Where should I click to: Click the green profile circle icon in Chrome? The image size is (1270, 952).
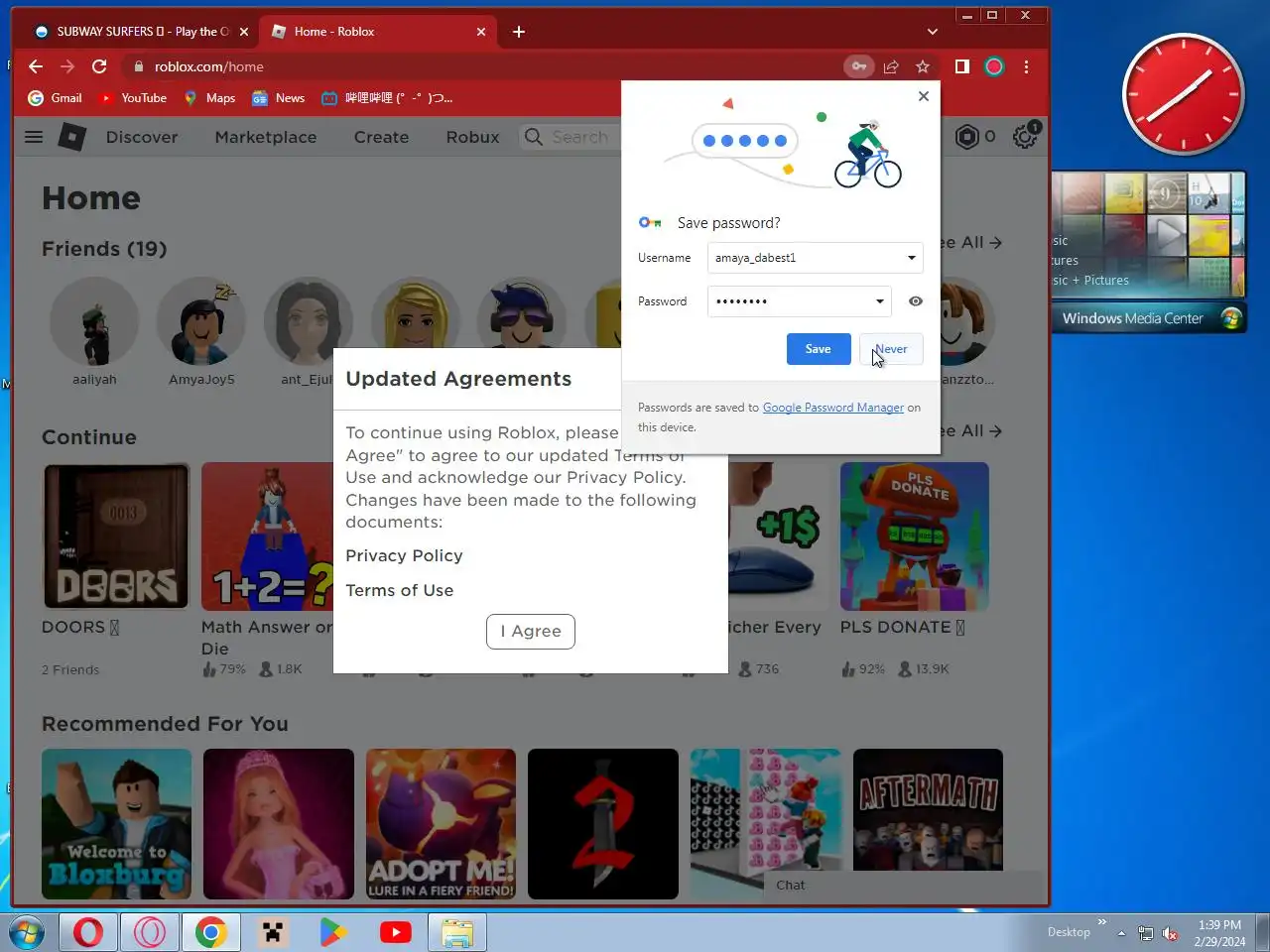tap(994, 66)
